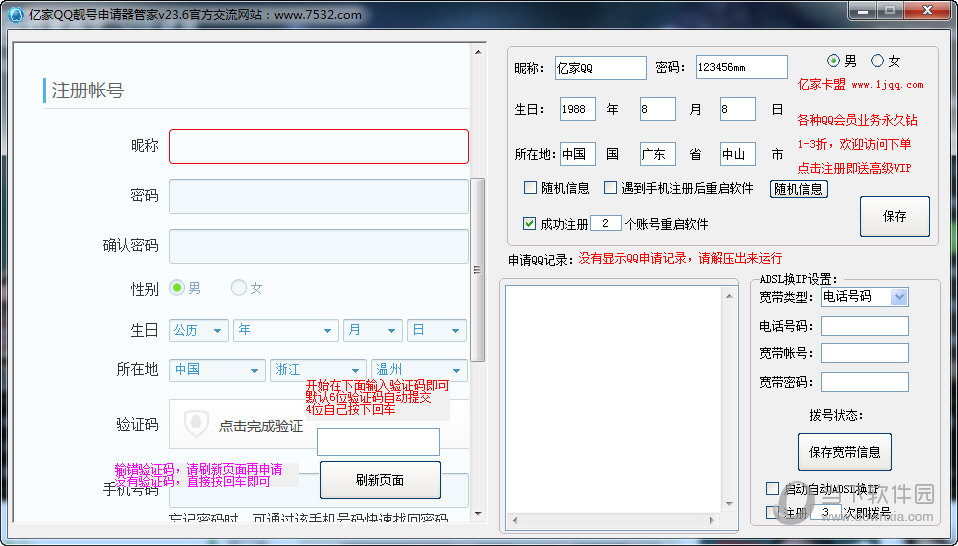
Task: Click the QQ record list scroll left arrow
Action: 514,520
